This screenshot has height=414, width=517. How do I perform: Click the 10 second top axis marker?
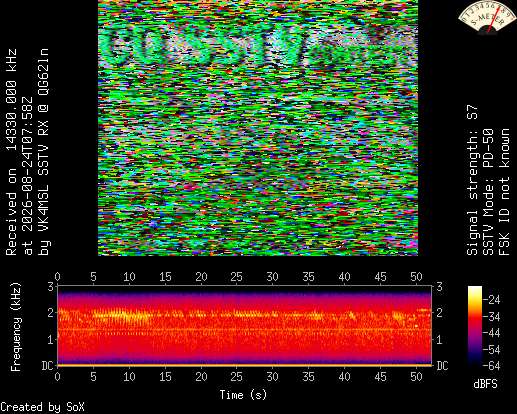tap(129, 277)
